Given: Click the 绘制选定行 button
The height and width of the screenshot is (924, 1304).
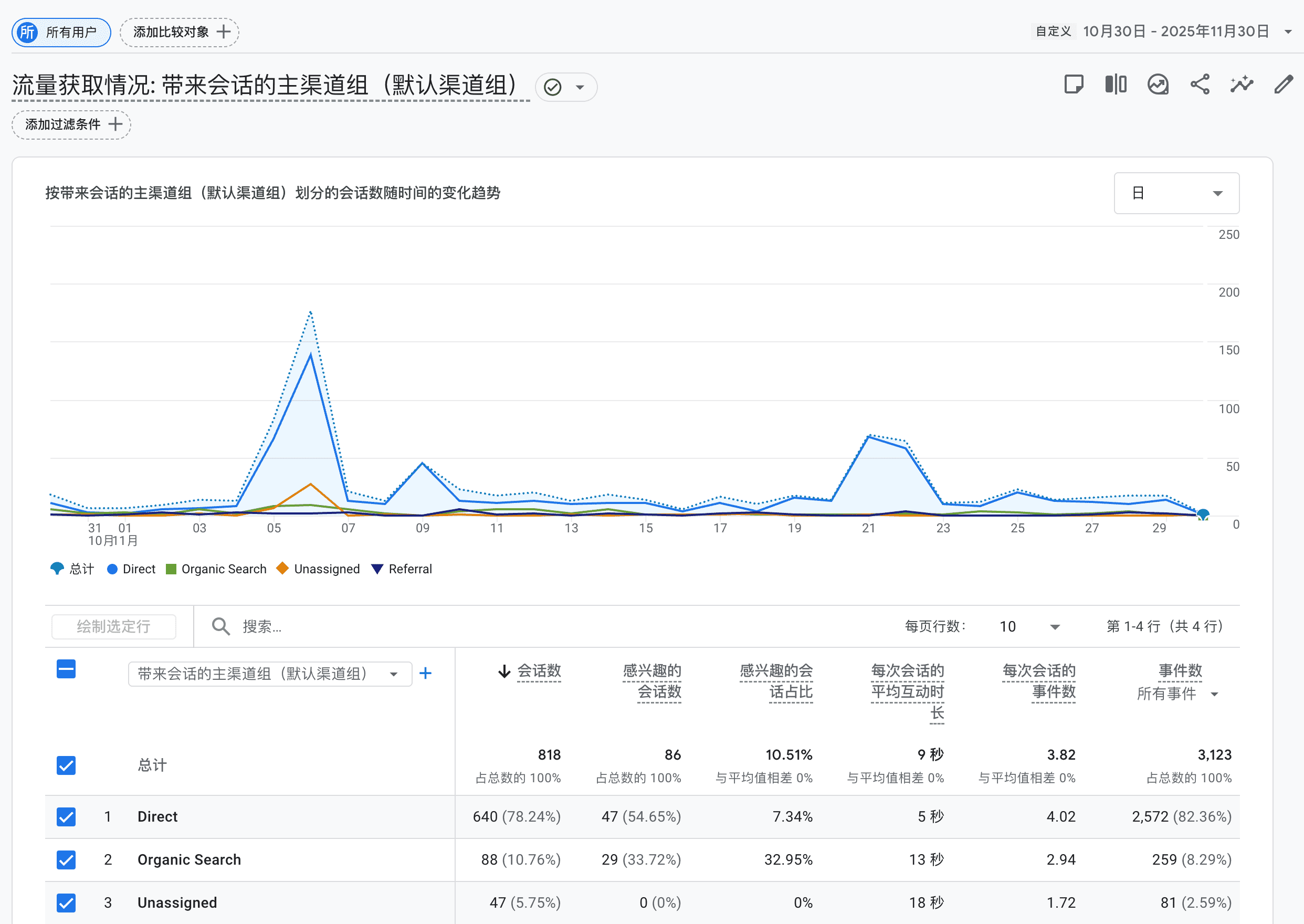Looking at the screenshot, I should click(113, 626).
